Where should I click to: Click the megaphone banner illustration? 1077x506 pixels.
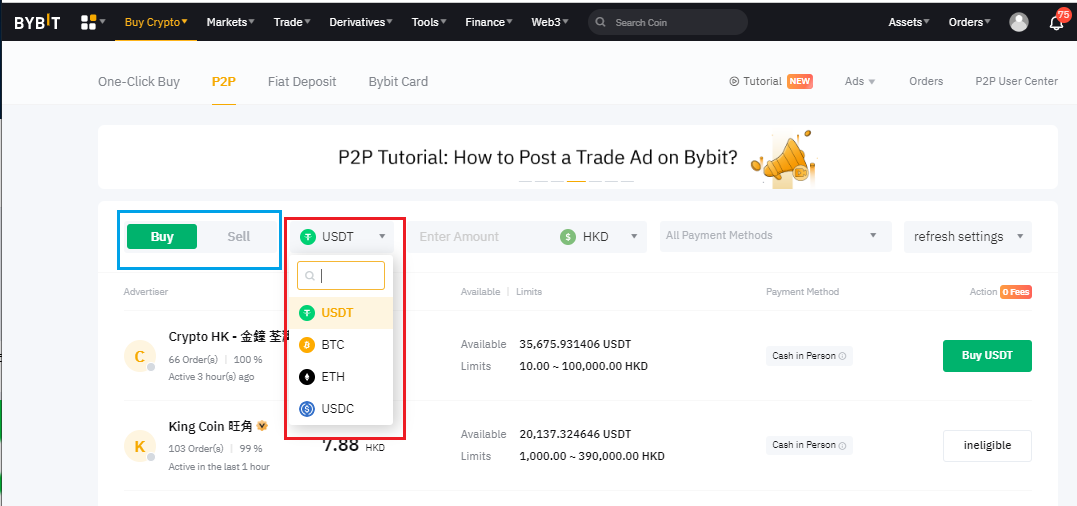[x=782, y=159]
